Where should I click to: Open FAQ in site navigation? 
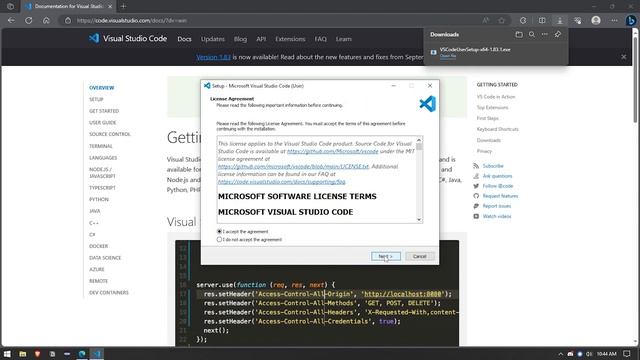click(x=320, y=39)
